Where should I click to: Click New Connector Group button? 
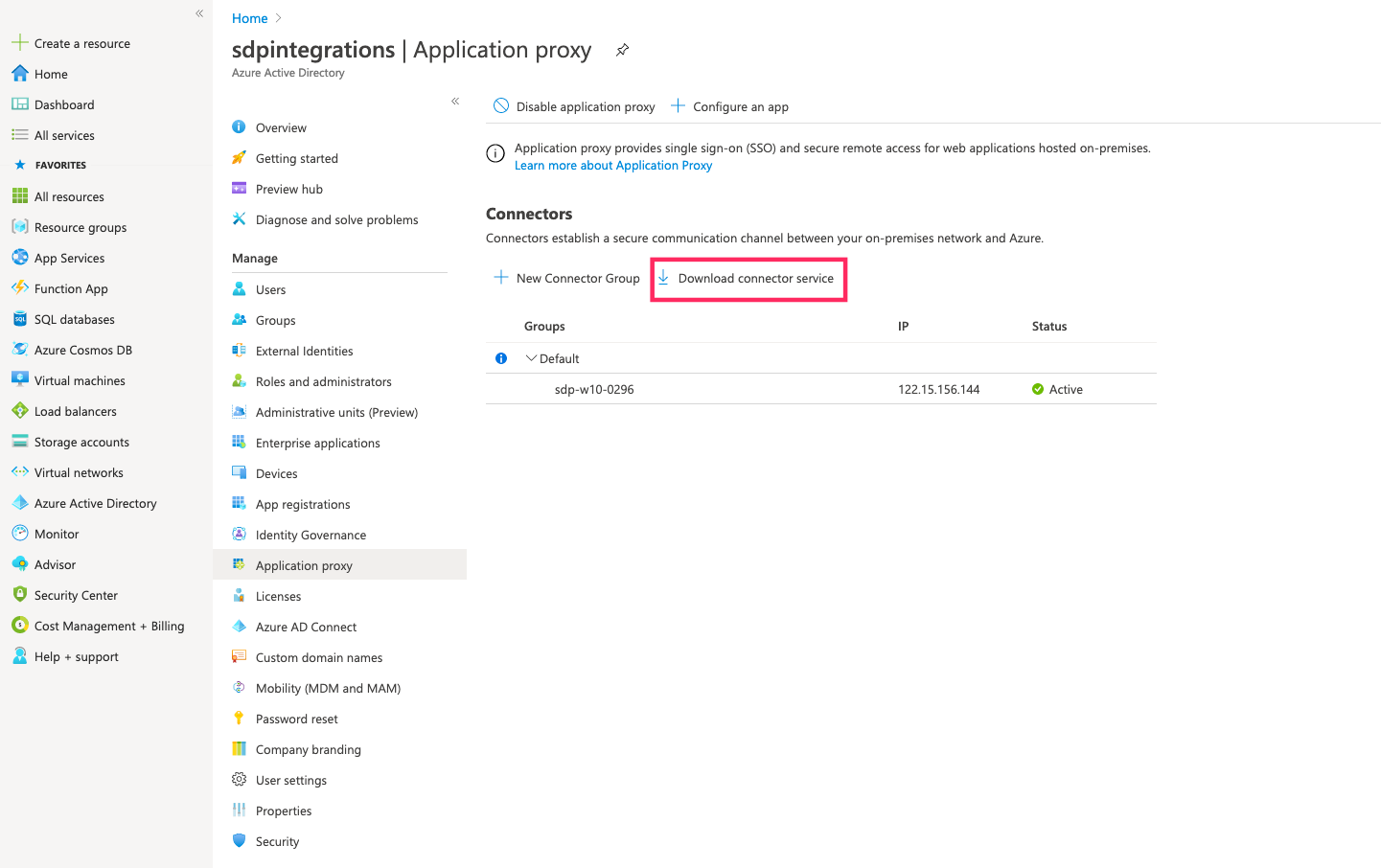coord(566,278)
